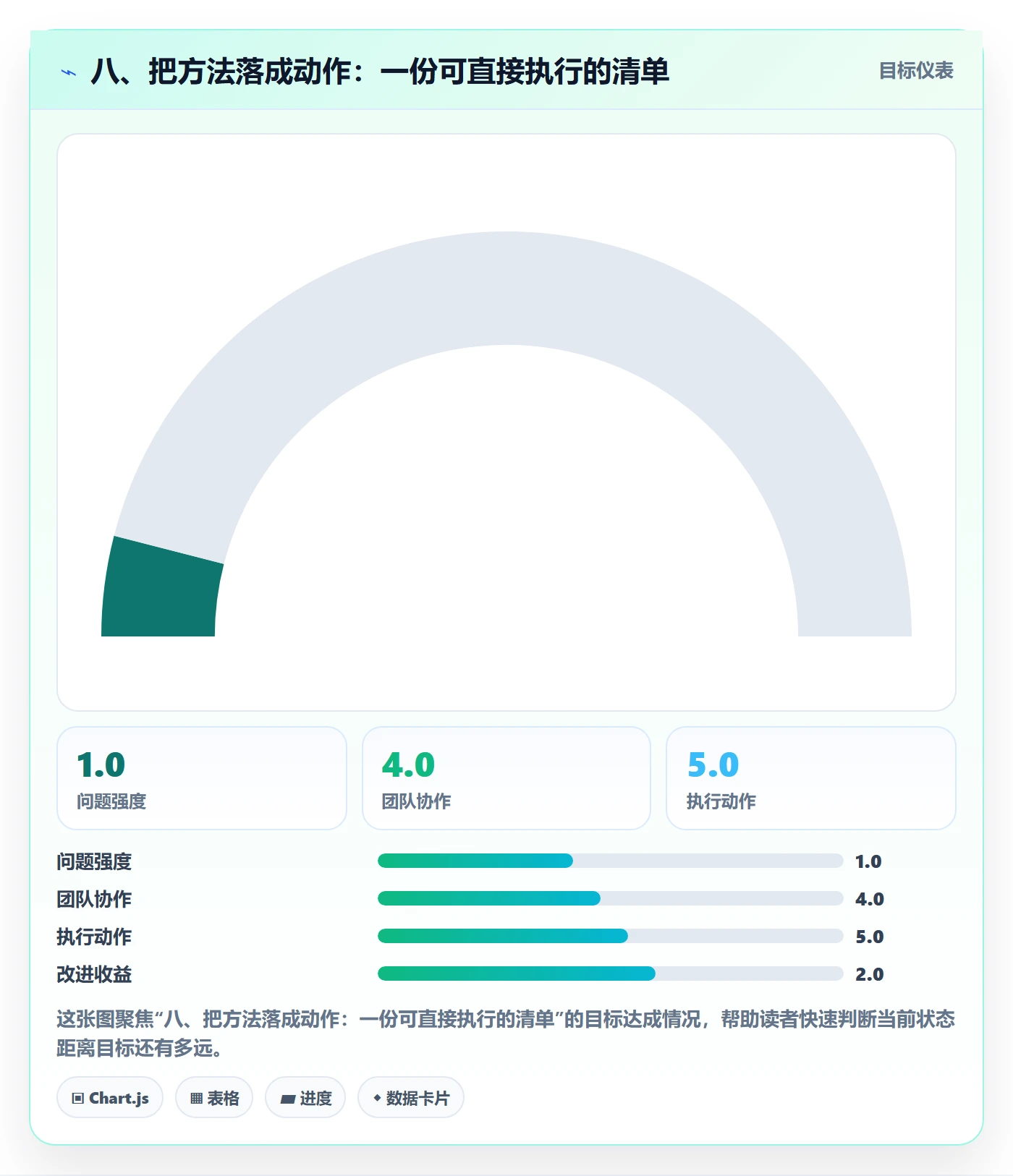Click the gray remaining gauge arc

[x=506, y=289]
